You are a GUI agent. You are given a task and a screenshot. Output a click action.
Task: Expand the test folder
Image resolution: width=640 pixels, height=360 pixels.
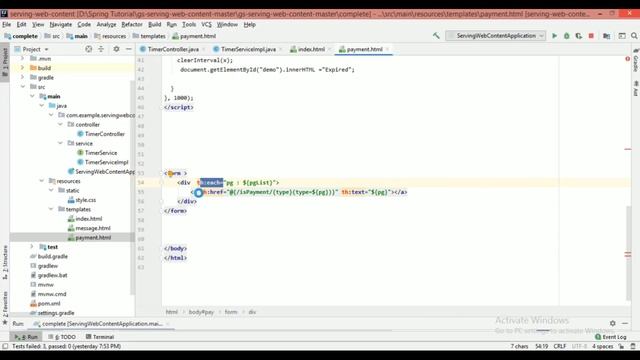pos(32,247)
